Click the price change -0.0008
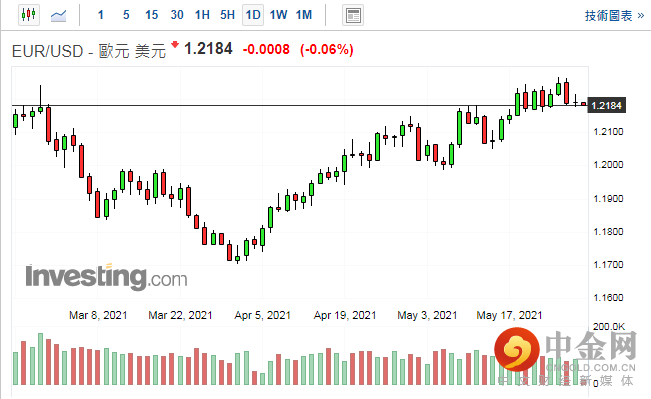This screenshot has height=399, width=651. point(266,49)
